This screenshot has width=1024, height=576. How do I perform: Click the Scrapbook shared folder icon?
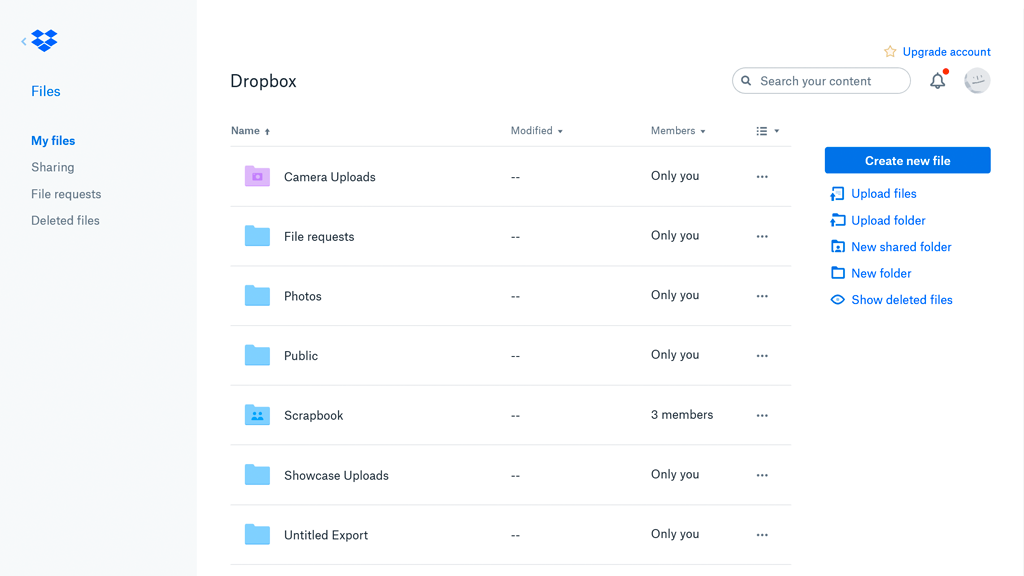coord(257,415)
